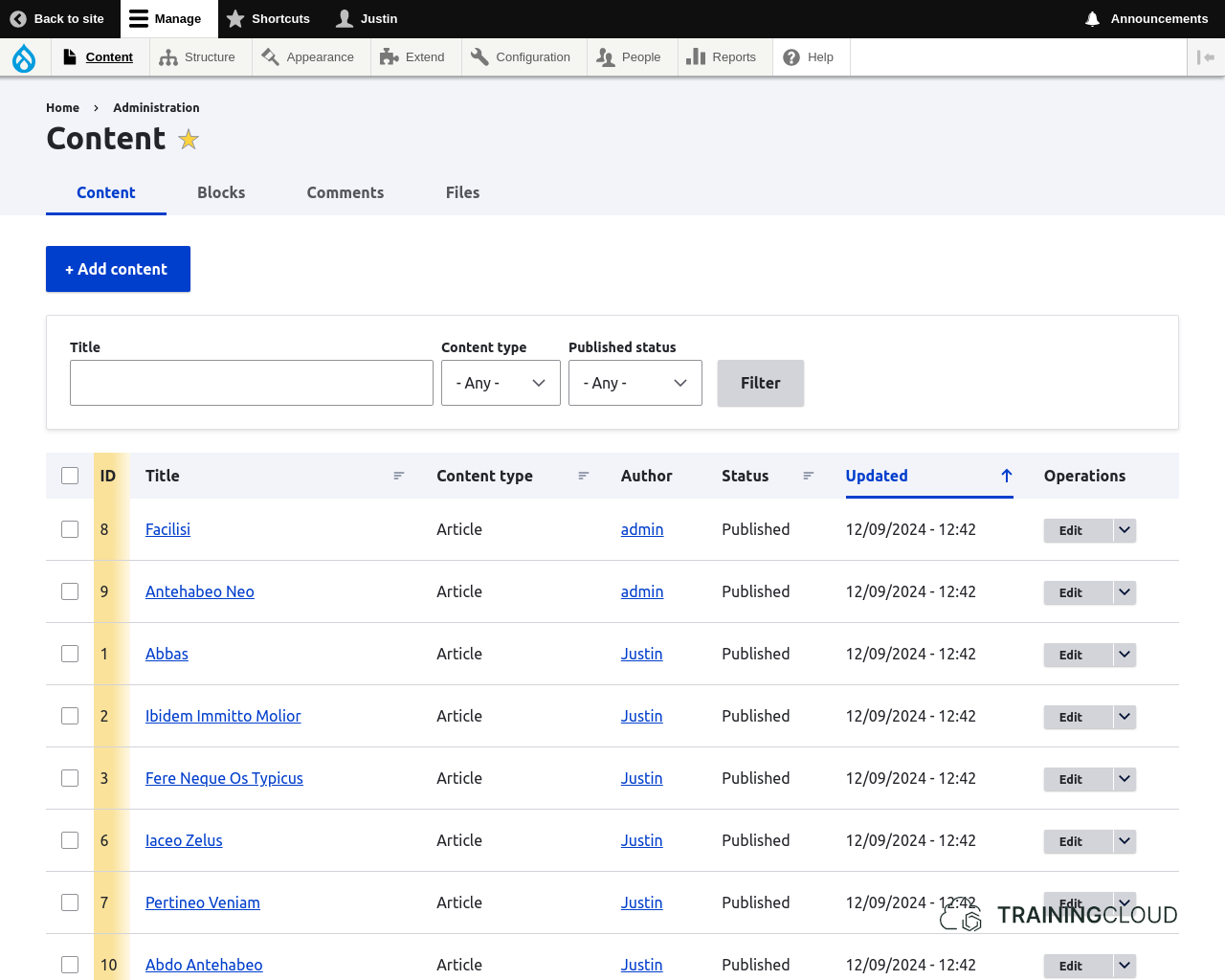
Task: Expand operations dropdown for Facilisi
Action: pyautogui.click(x=1125, y=530)
